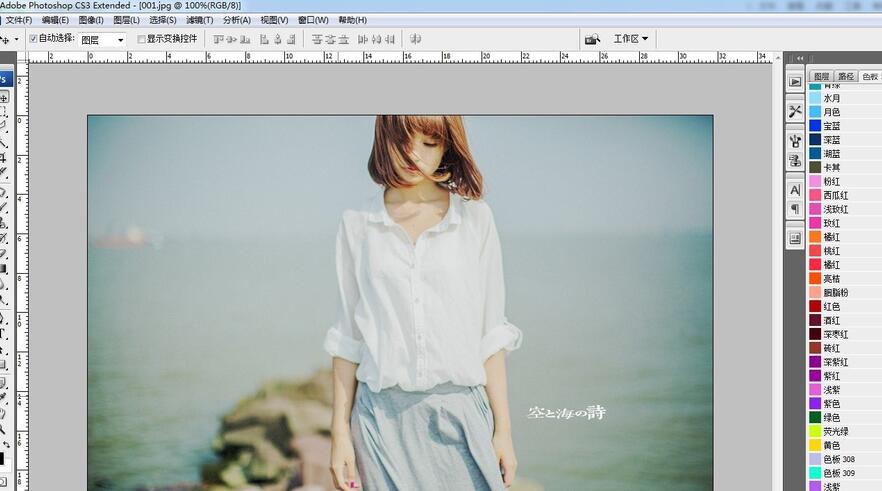882x491 pixels.
Task: Toggle the 自动选择 checkbox
Action: [x=33, y=39]
